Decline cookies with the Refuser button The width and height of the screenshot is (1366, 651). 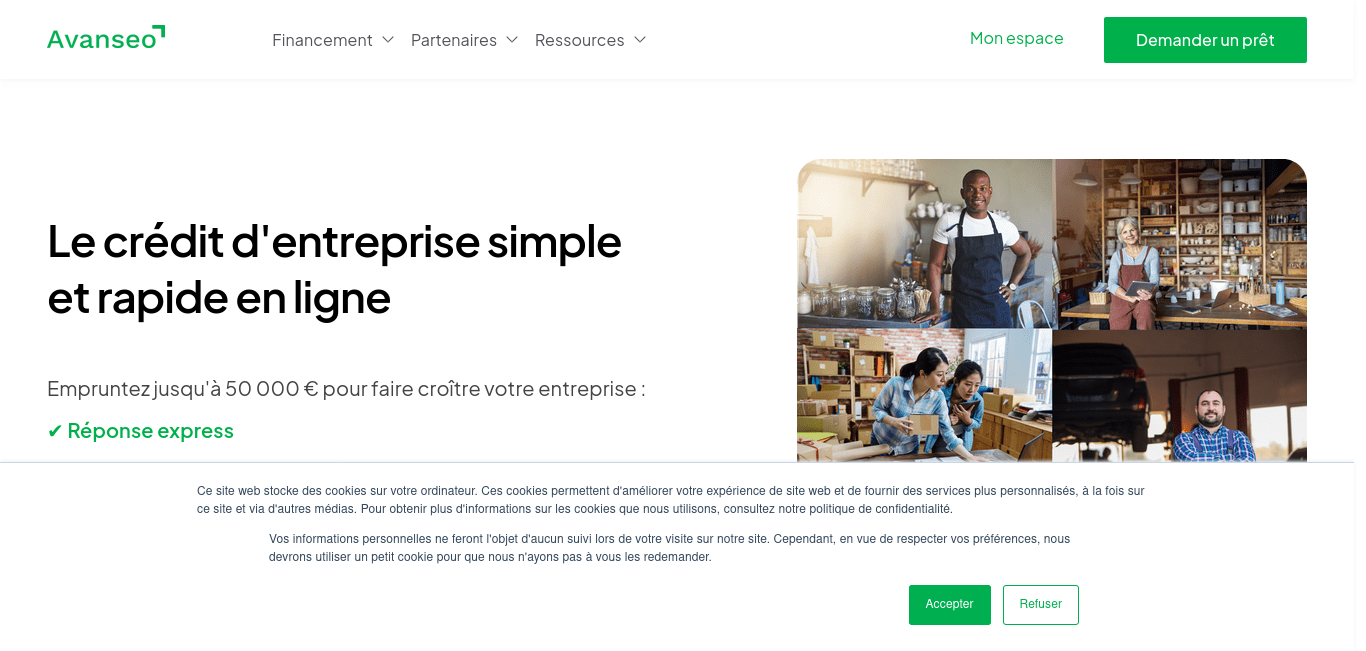coord(1040,605)
